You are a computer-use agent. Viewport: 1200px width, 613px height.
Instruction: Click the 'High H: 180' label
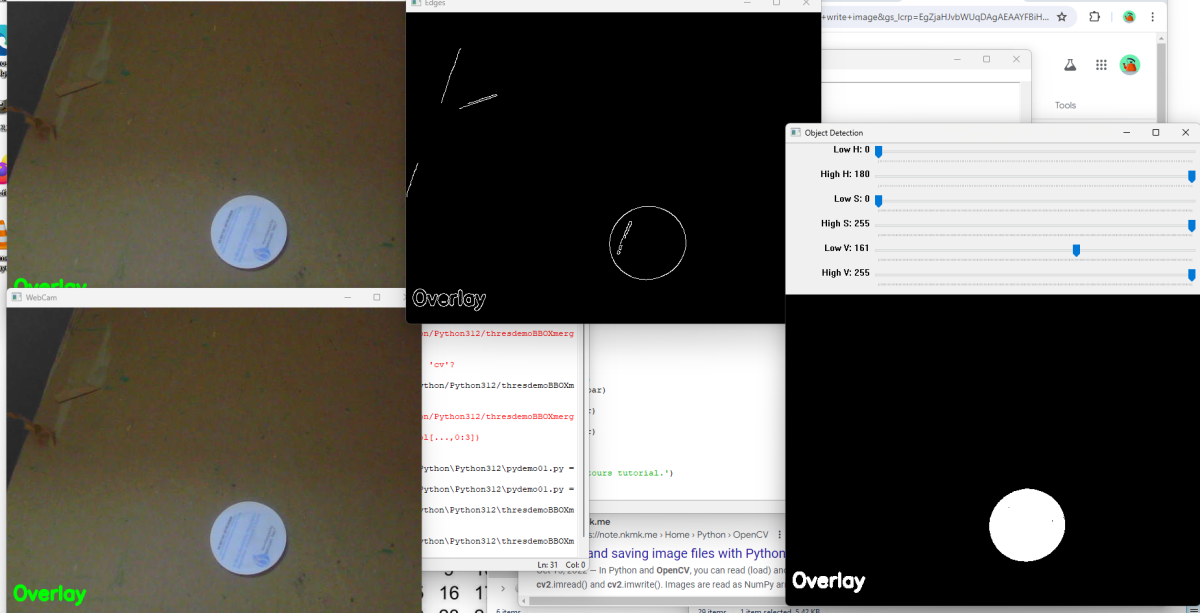[845, 174]
